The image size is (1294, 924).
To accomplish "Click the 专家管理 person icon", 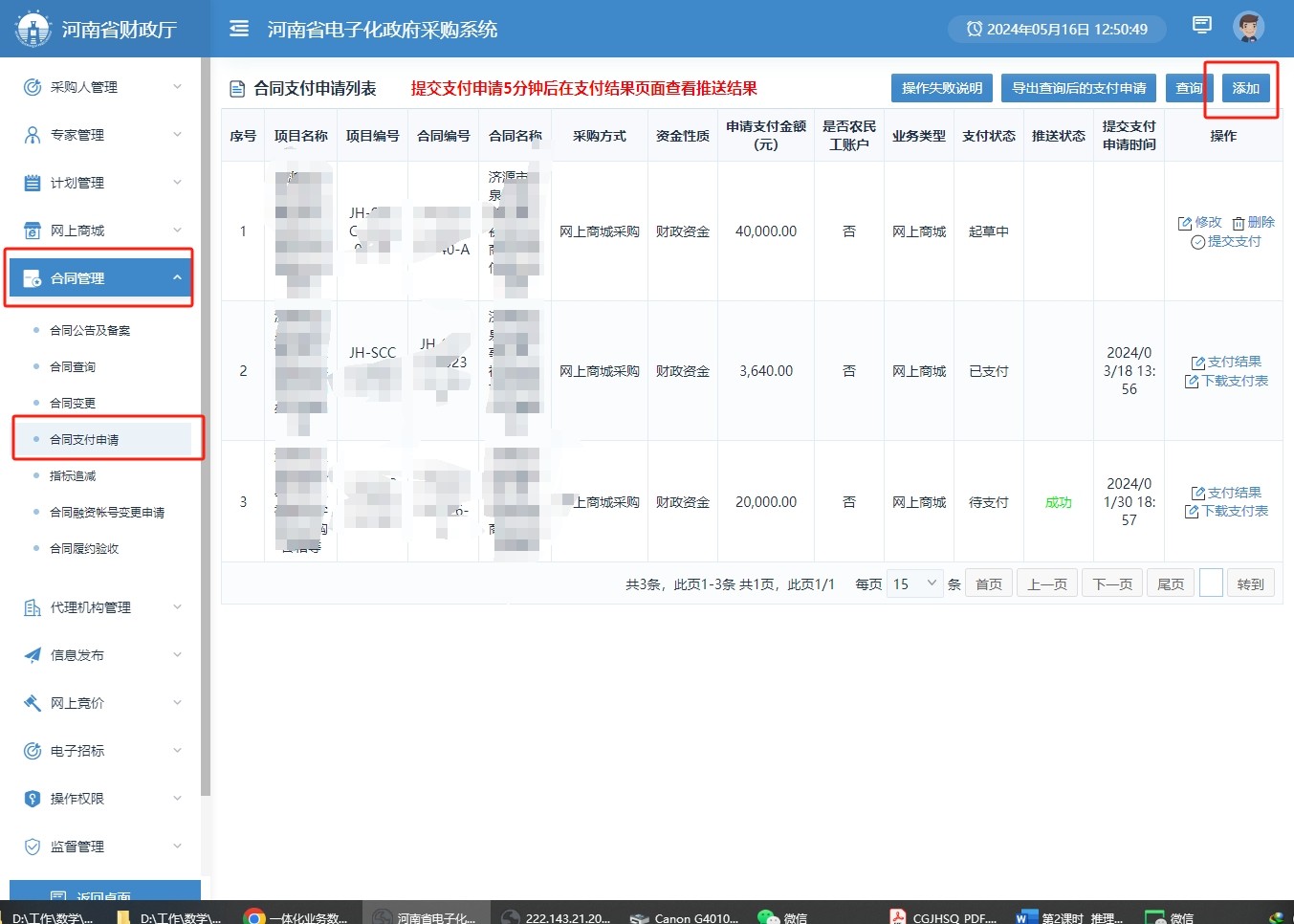I will coord(33,135).
